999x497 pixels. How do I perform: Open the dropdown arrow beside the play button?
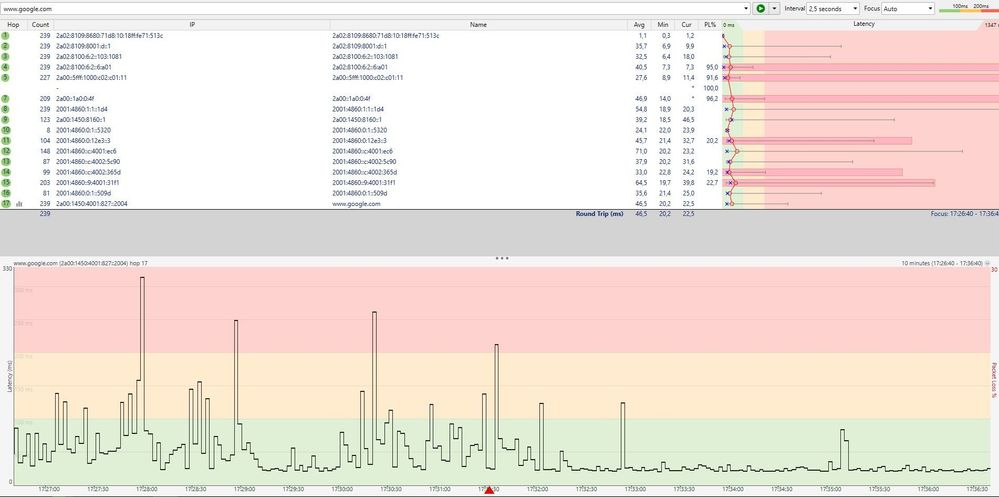(x=774, y=9)
